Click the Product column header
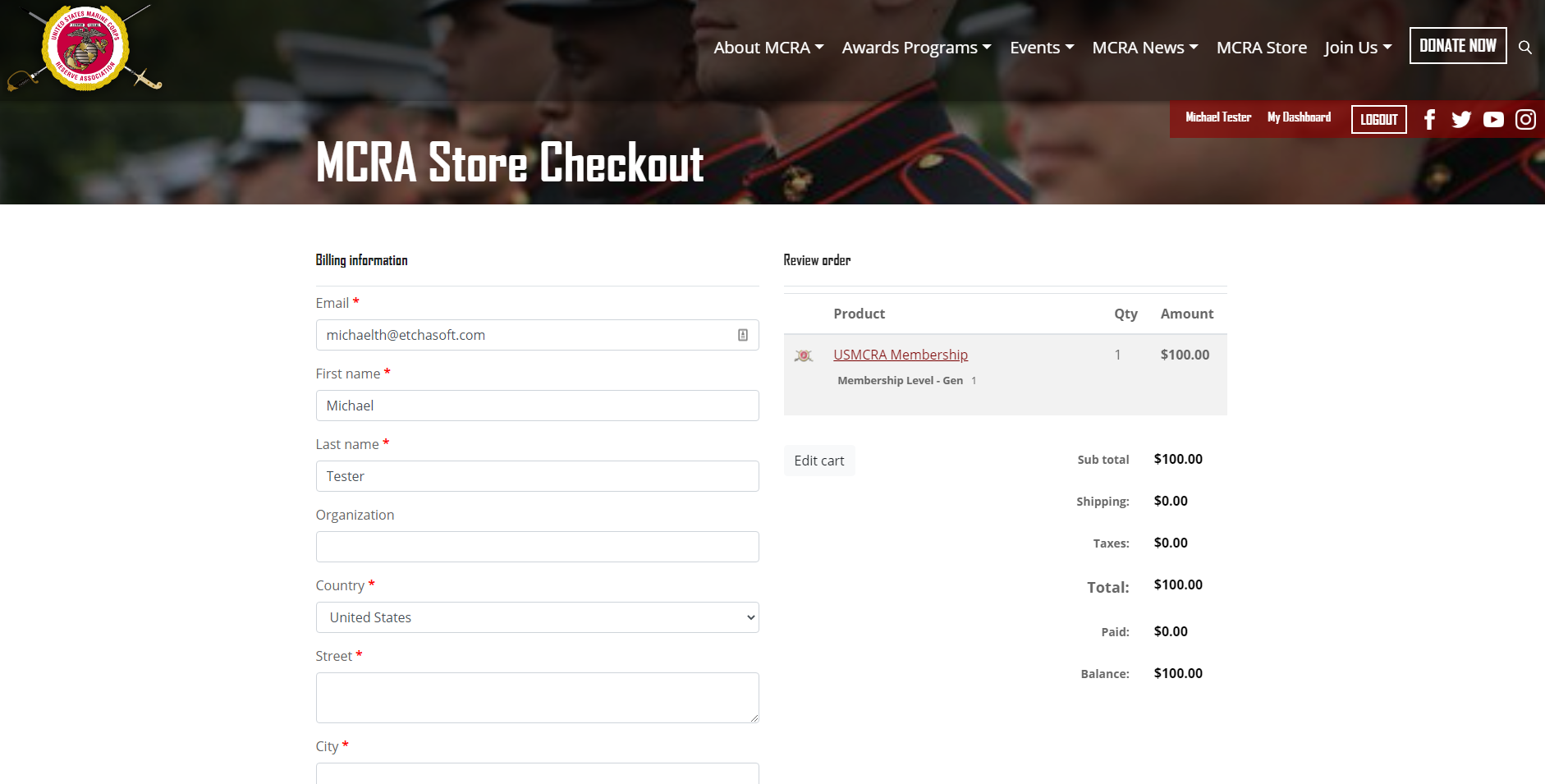The width and height of the screenshot is (1545, 784). click(860, 314)
